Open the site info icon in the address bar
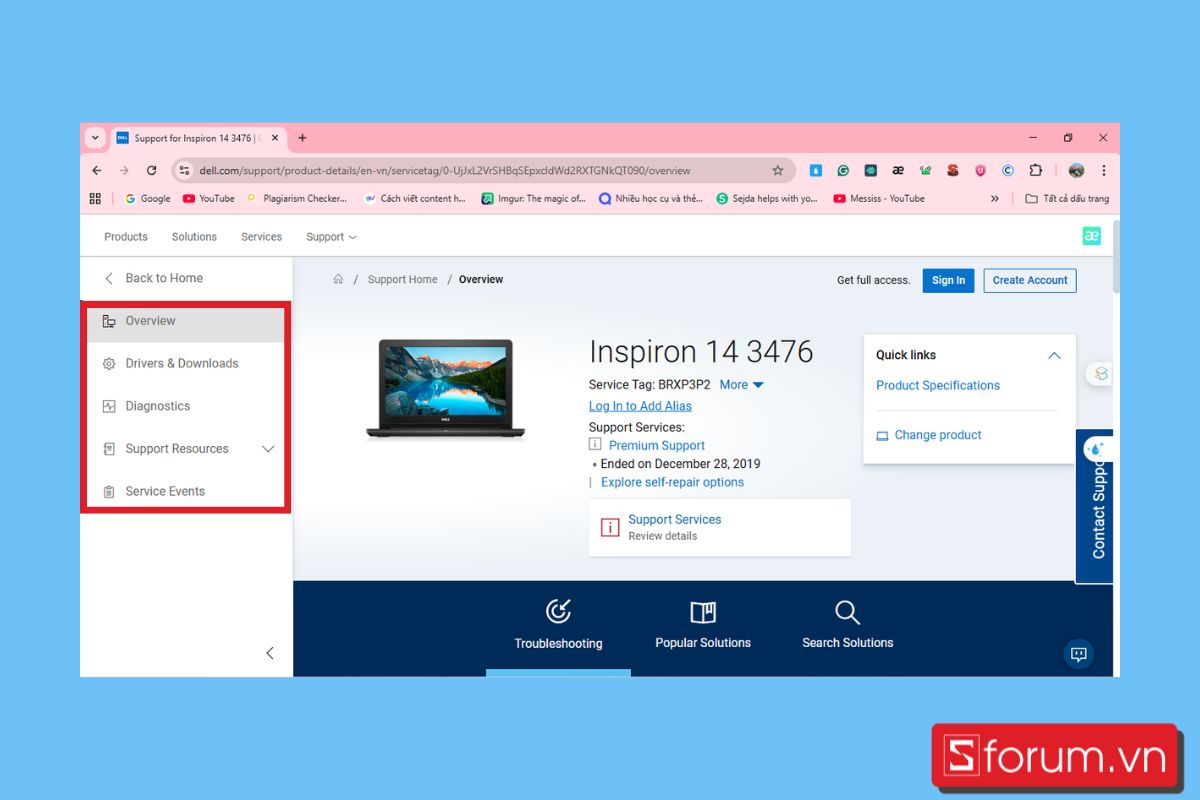Screen dimensions: 1200x800 [x=184, y=170]
